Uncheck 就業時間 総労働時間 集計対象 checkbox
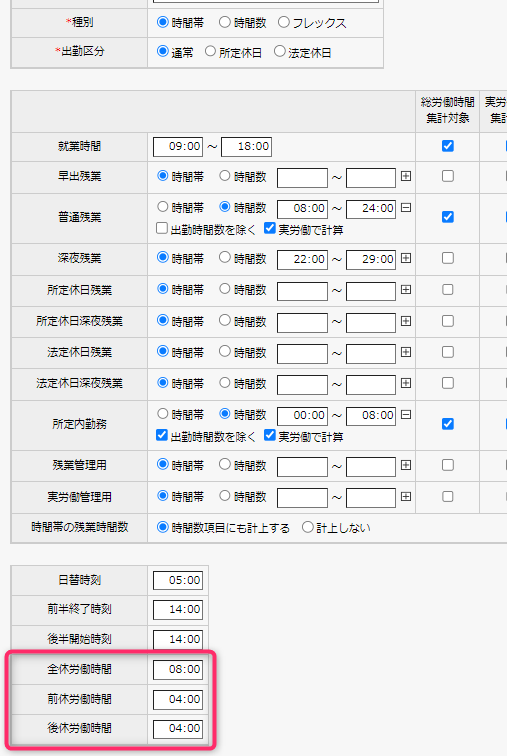507x756 pixels. 448,146
